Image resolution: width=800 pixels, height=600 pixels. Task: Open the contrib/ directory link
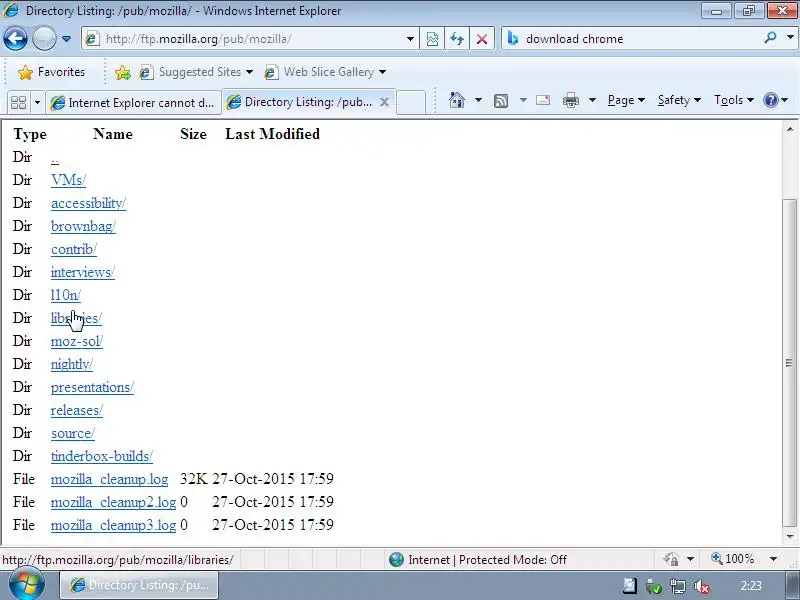tap(73, 249)
